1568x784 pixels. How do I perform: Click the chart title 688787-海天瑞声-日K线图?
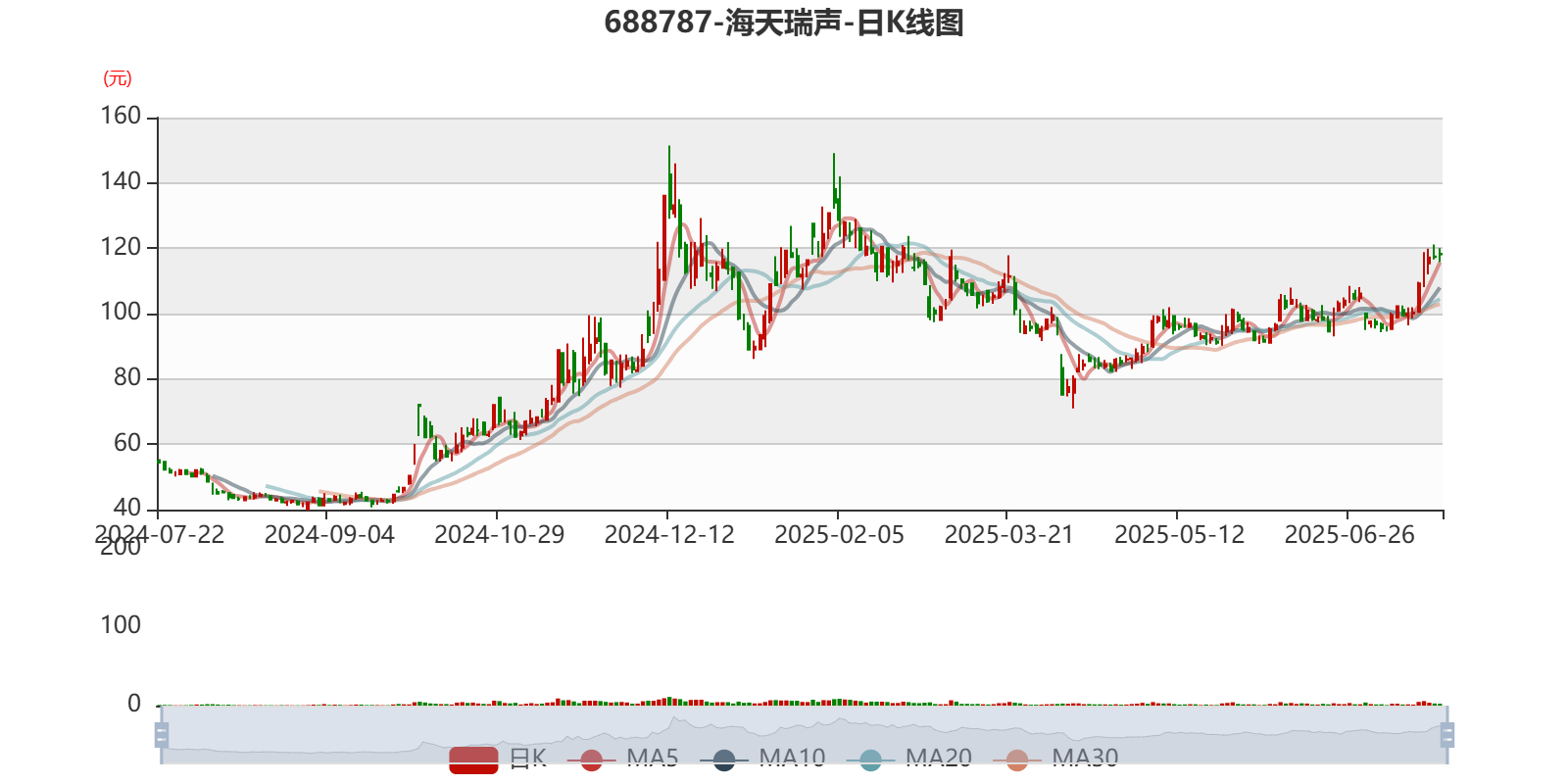tap(784, 23)
